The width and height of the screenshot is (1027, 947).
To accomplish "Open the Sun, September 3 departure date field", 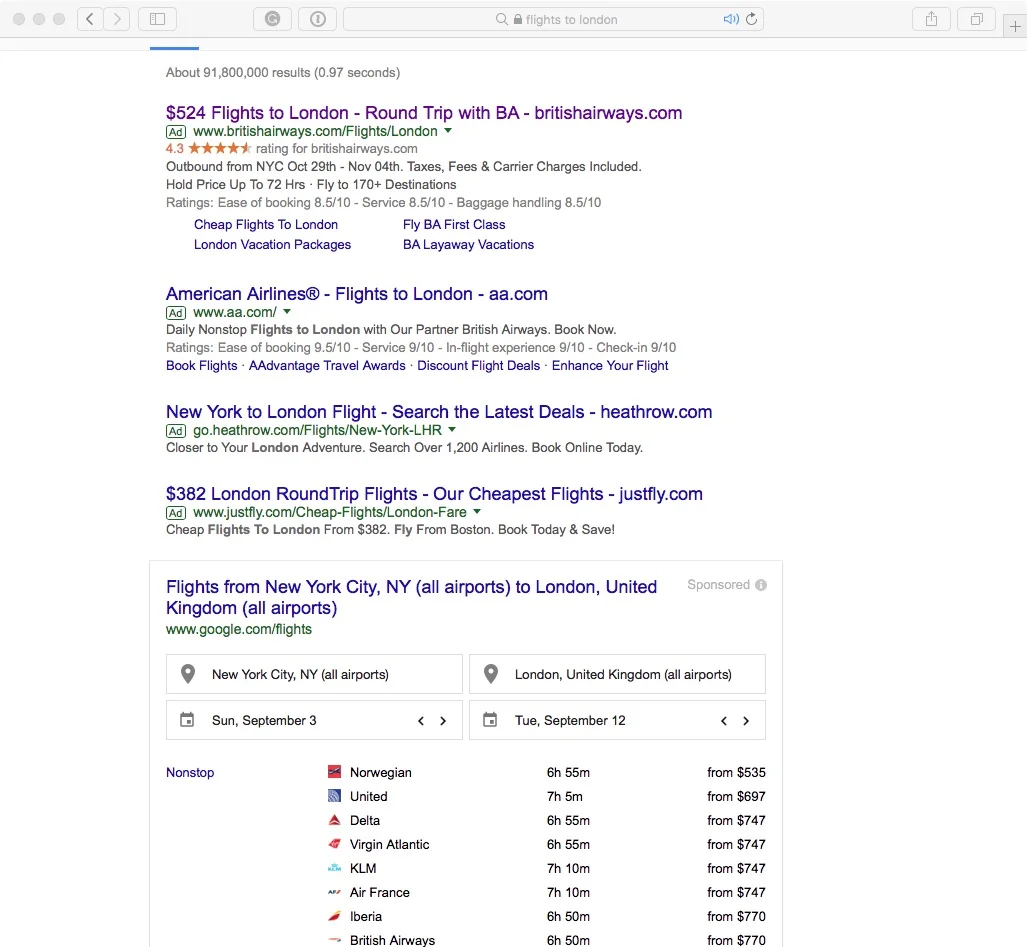I will tap(314, 720).
